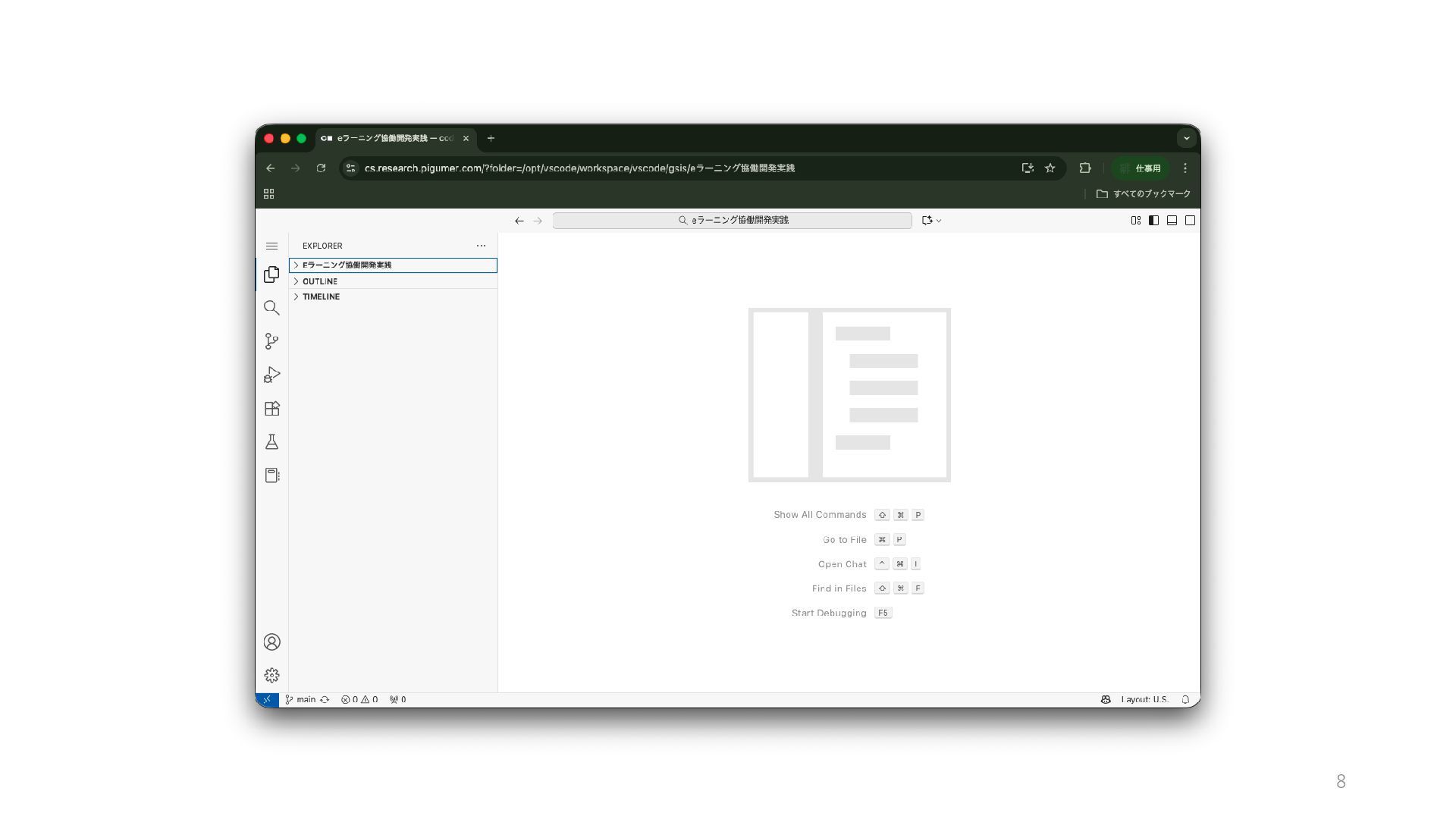Toggle the Primary Side Bar layout button
The image size is (1456, 819).
click(1153, 221)
